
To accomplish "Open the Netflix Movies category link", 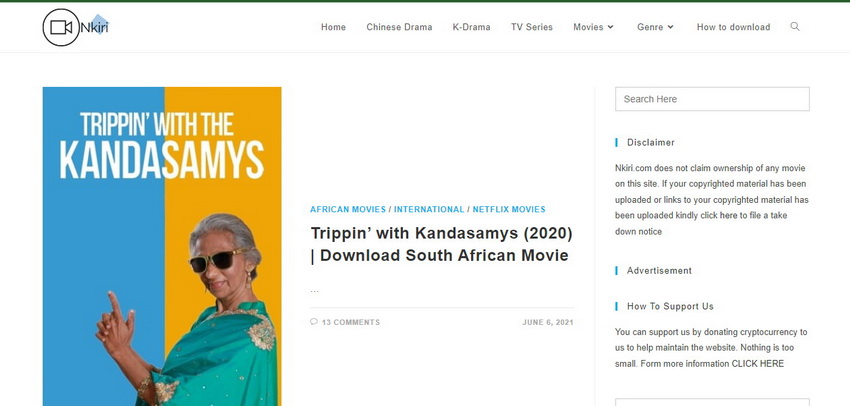I will coord(509,210).
